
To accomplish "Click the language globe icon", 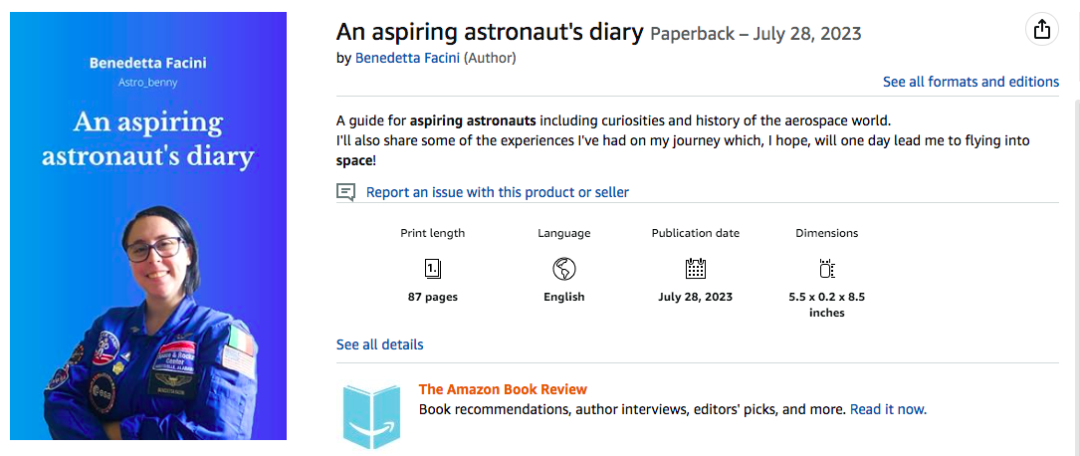I will tap(564, 268).
